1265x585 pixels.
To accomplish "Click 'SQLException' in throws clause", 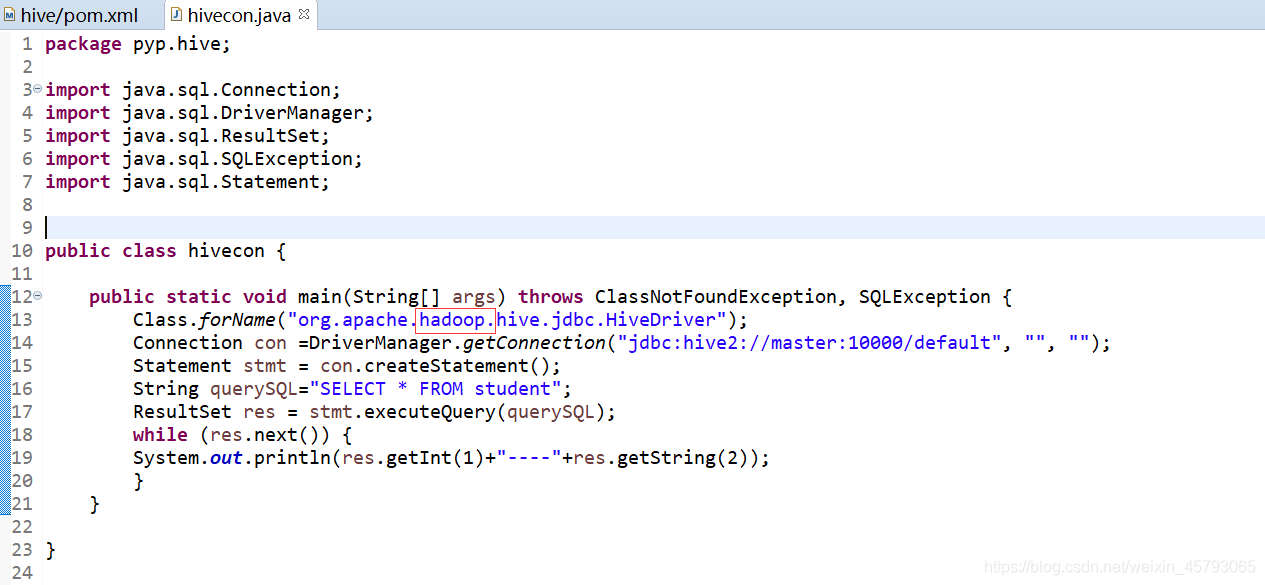I will coord(925,297).
